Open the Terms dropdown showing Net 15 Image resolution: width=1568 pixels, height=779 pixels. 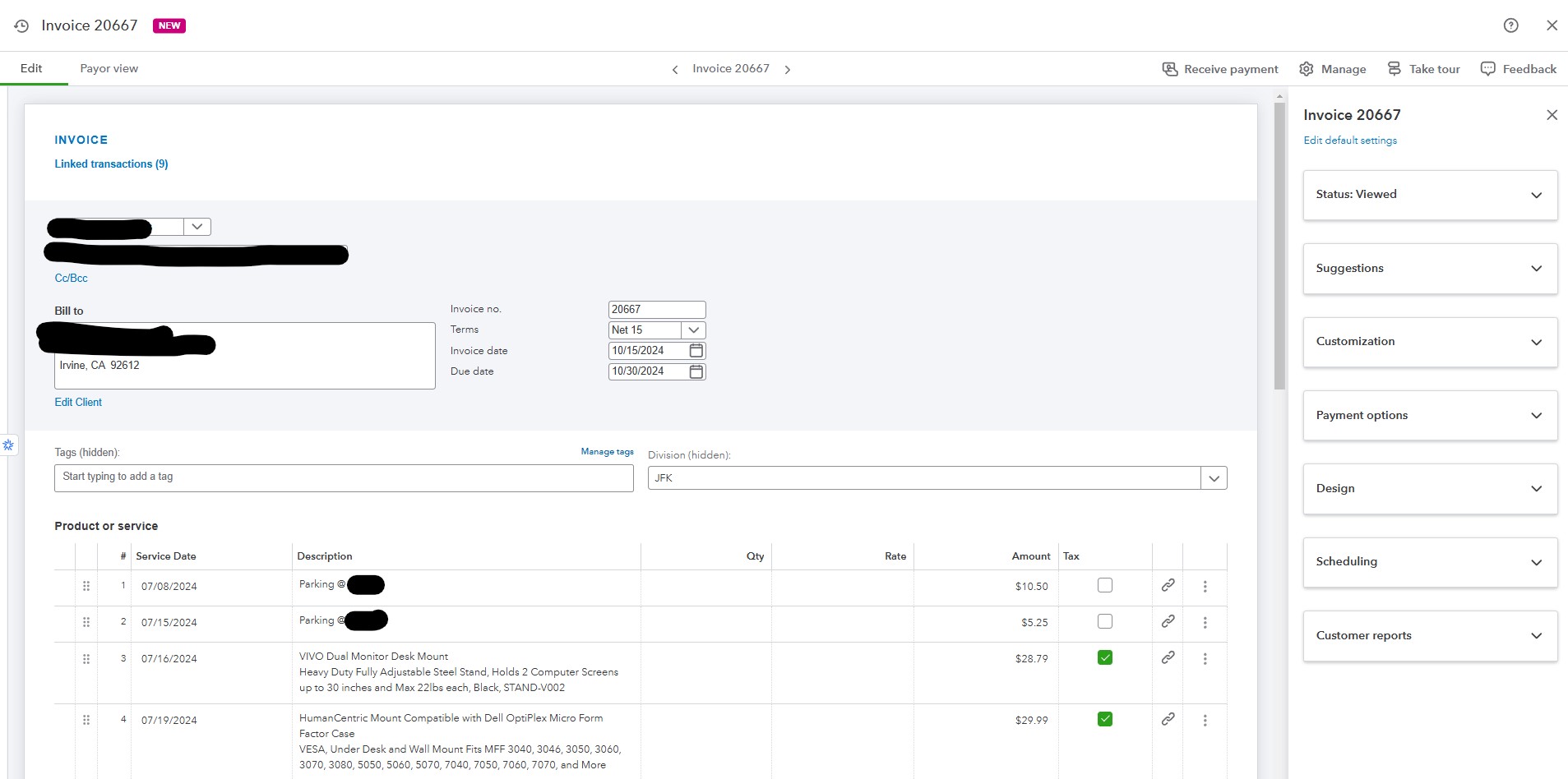693,330
